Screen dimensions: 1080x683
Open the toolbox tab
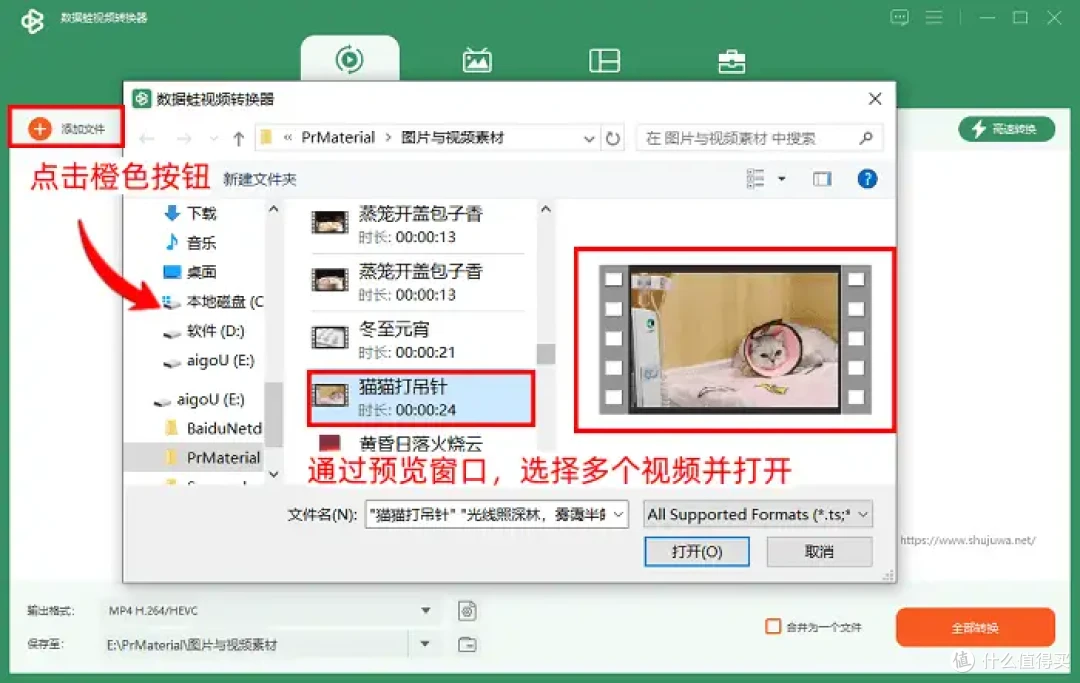(731, 61)
